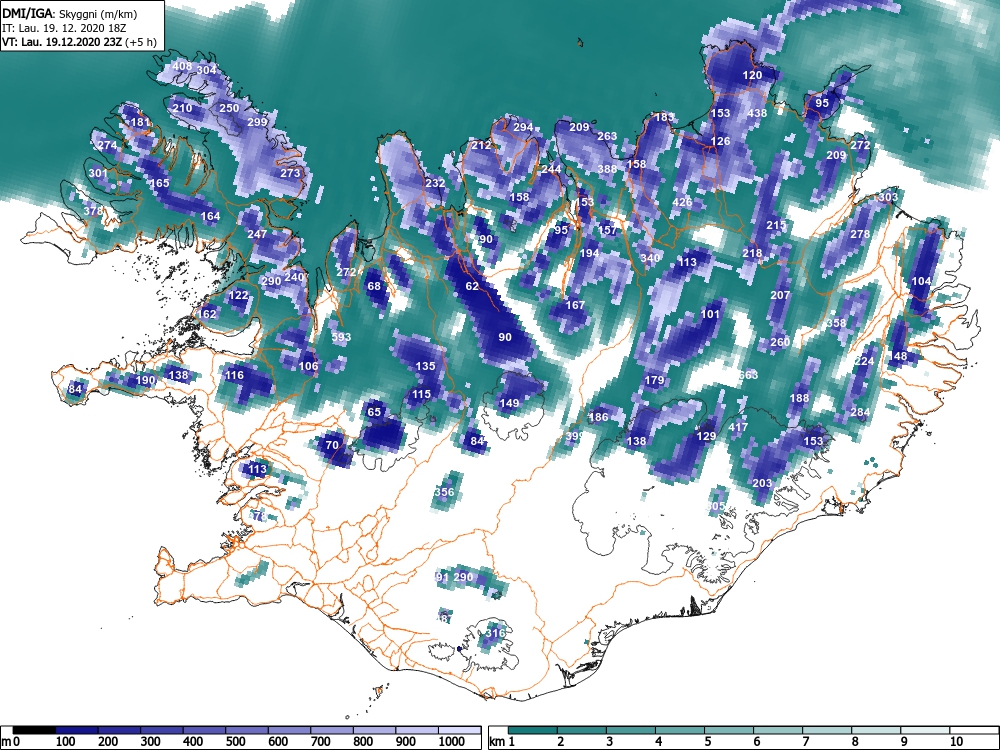Screen dimensions: 1000x750
Task: Click the visibility value 106 on the map
Action: pos(309,366)
